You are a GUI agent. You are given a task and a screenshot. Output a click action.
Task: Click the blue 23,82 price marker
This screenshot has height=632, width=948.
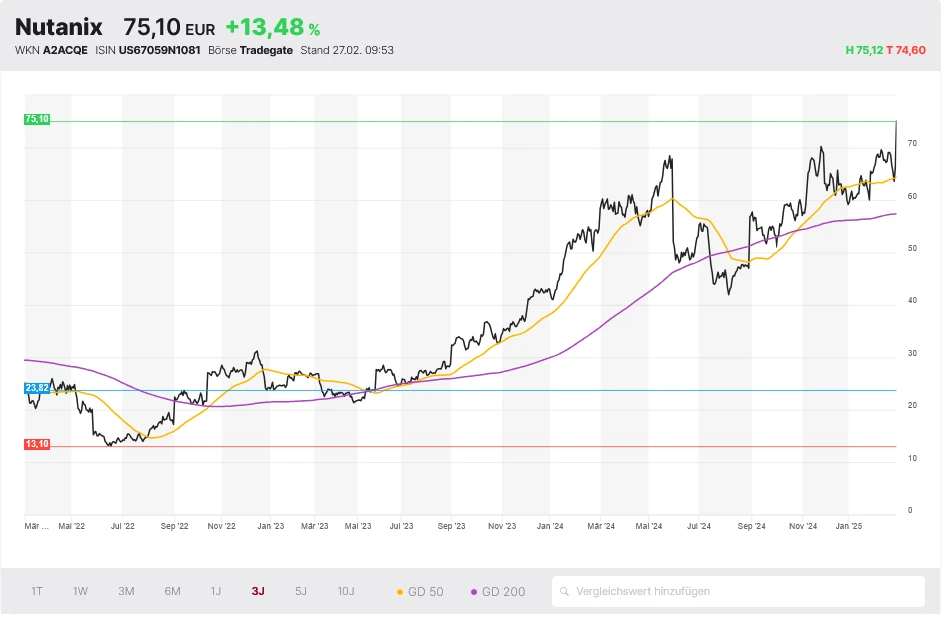coord(37,388)
